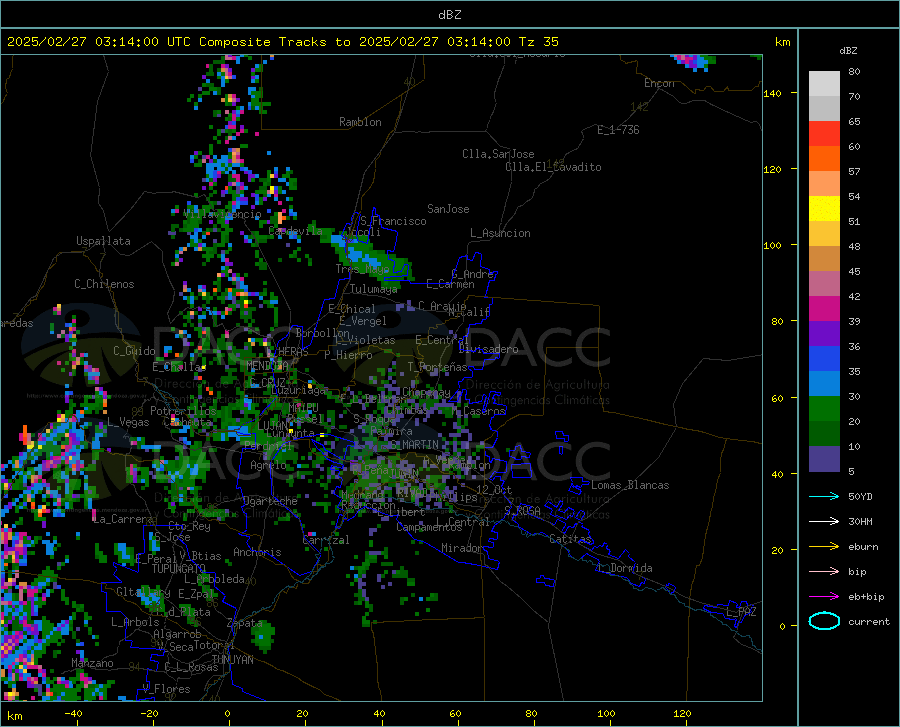Select the amber 51 dBZ legend swatch
Screen dimensions: 900x727
(x=824, y=234)
